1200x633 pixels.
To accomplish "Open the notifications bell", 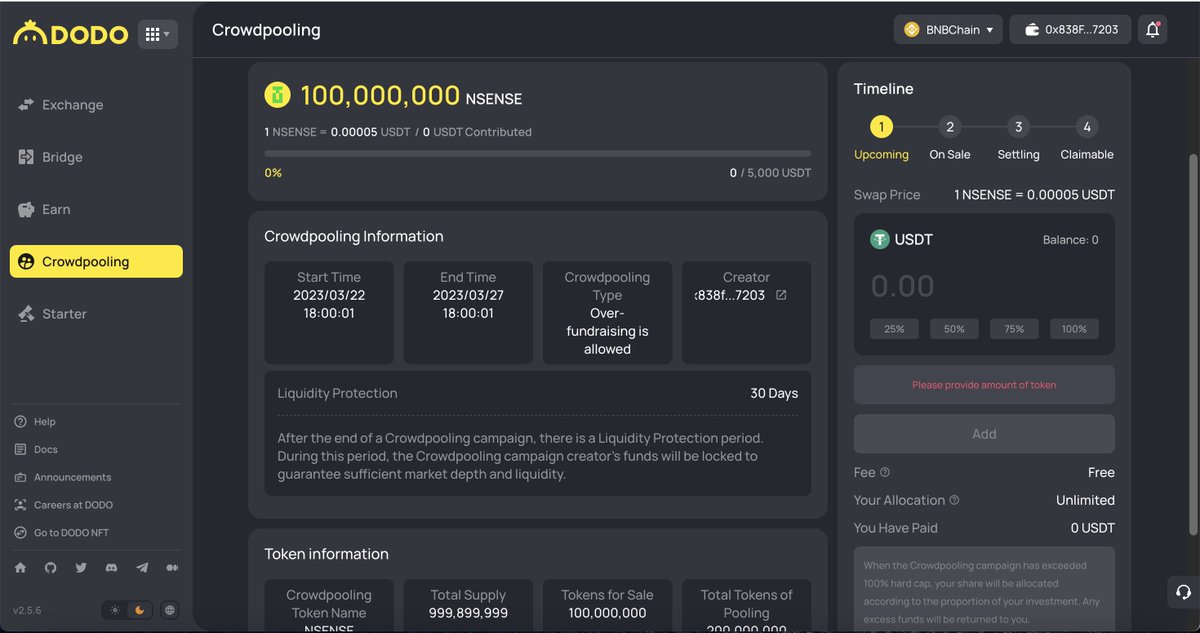I will pyautogui.click(x=1153, y=30).
